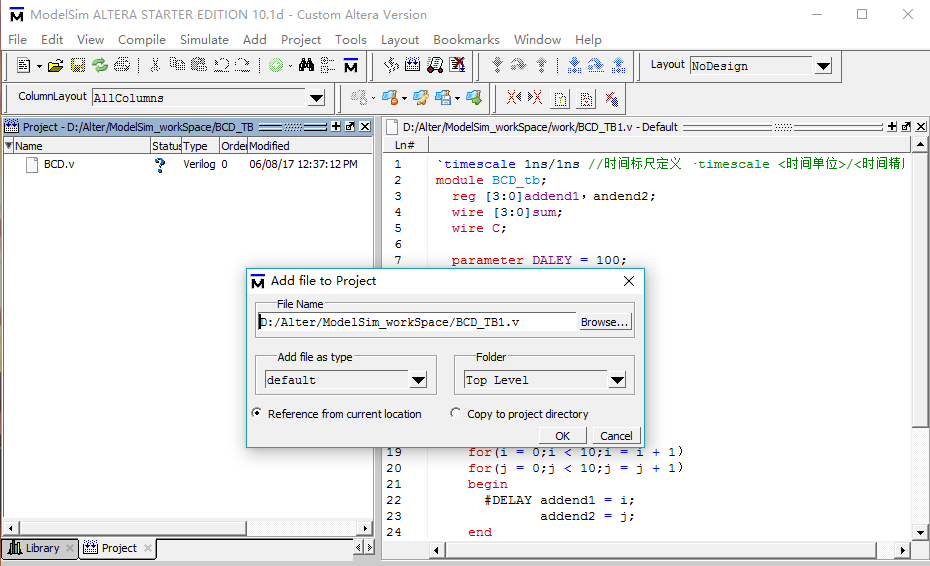Viewport: 930px width, 566px height.
Task: Click the Previous Difference red X icon
Action: 514,97
